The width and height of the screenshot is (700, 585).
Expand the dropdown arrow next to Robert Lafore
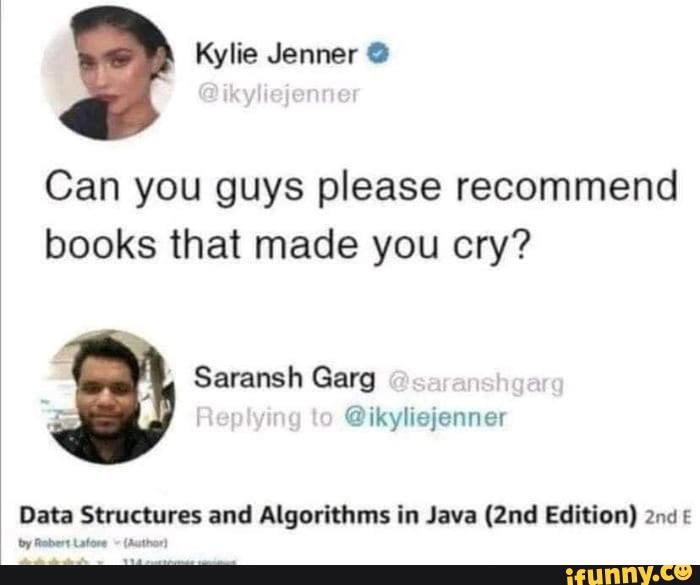[x=117, y=543]
